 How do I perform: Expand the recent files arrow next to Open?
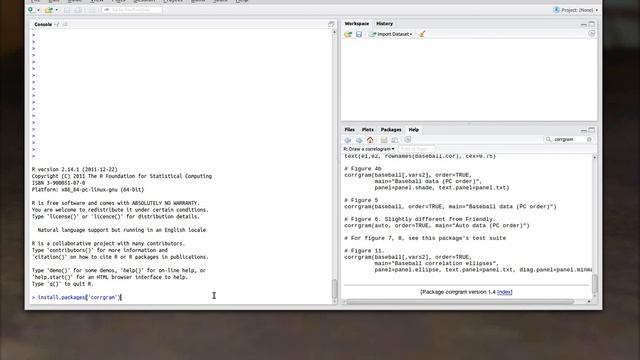[56, 10]
